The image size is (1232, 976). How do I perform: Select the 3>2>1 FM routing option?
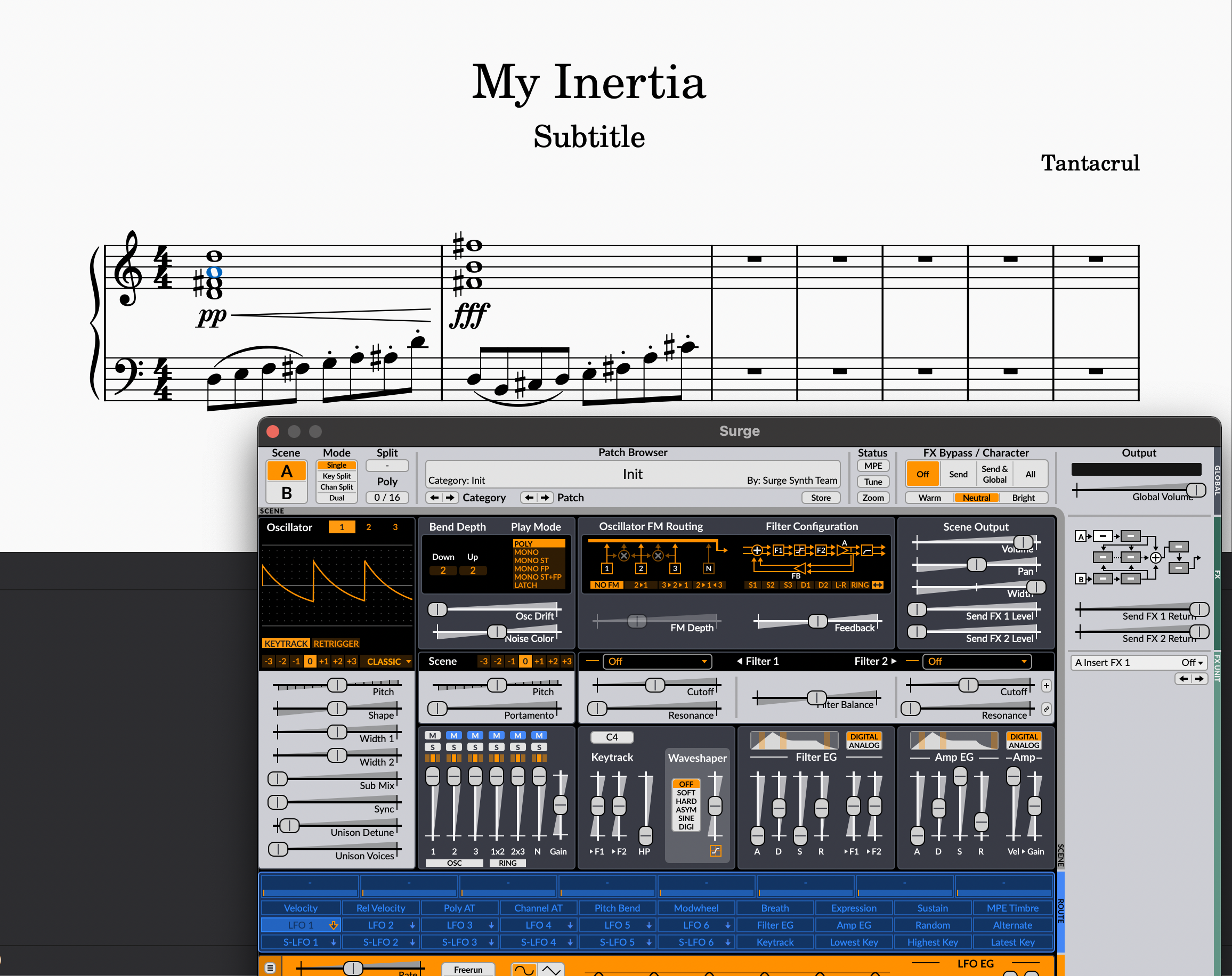tap(675, 584)
